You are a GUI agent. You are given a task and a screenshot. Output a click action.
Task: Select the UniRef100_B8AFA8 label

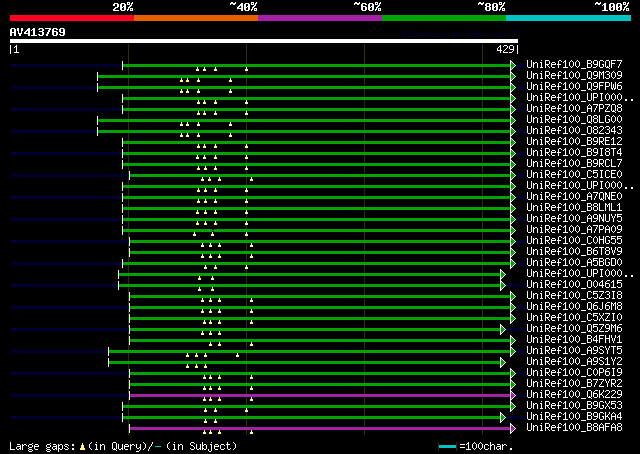coord(574,428)
